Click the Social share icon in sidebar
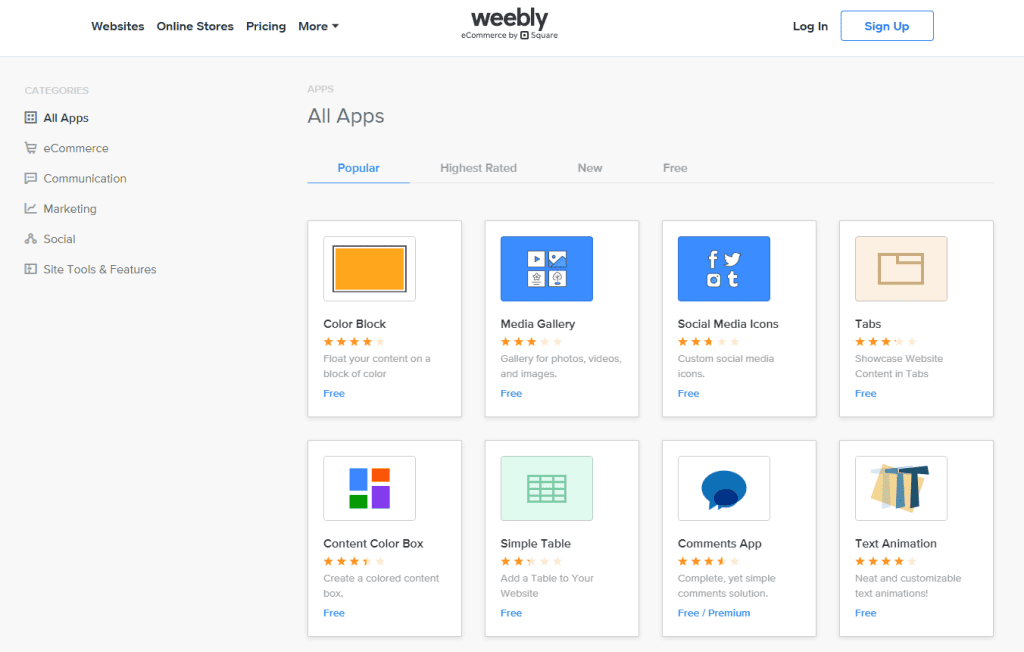Image resolution: width=1024 pixels, height=652 pixels. pyautogui.click(x=31, y=239)
